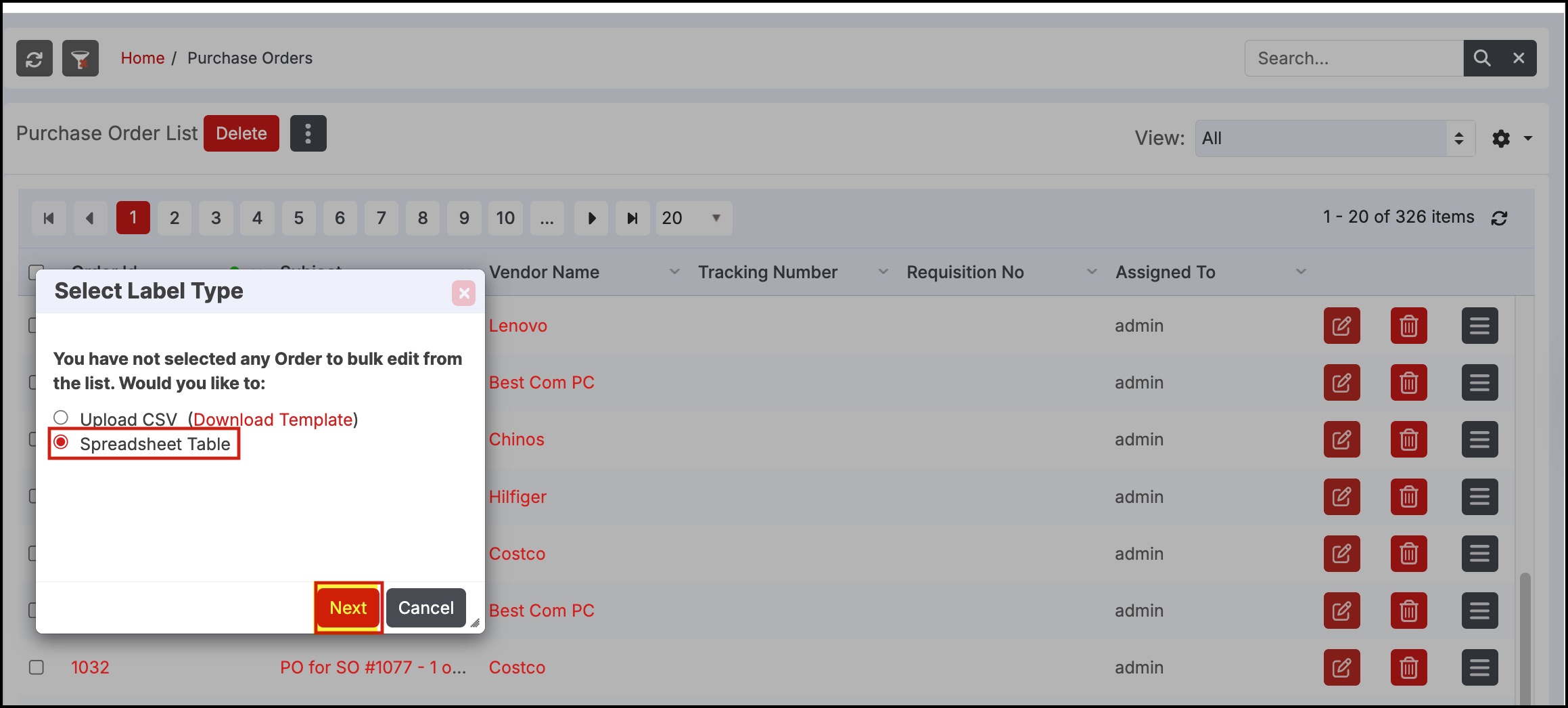Jump to the last page of results
Screen dimensions: 1568x708
pyautogui.click(x=632, y=218)
